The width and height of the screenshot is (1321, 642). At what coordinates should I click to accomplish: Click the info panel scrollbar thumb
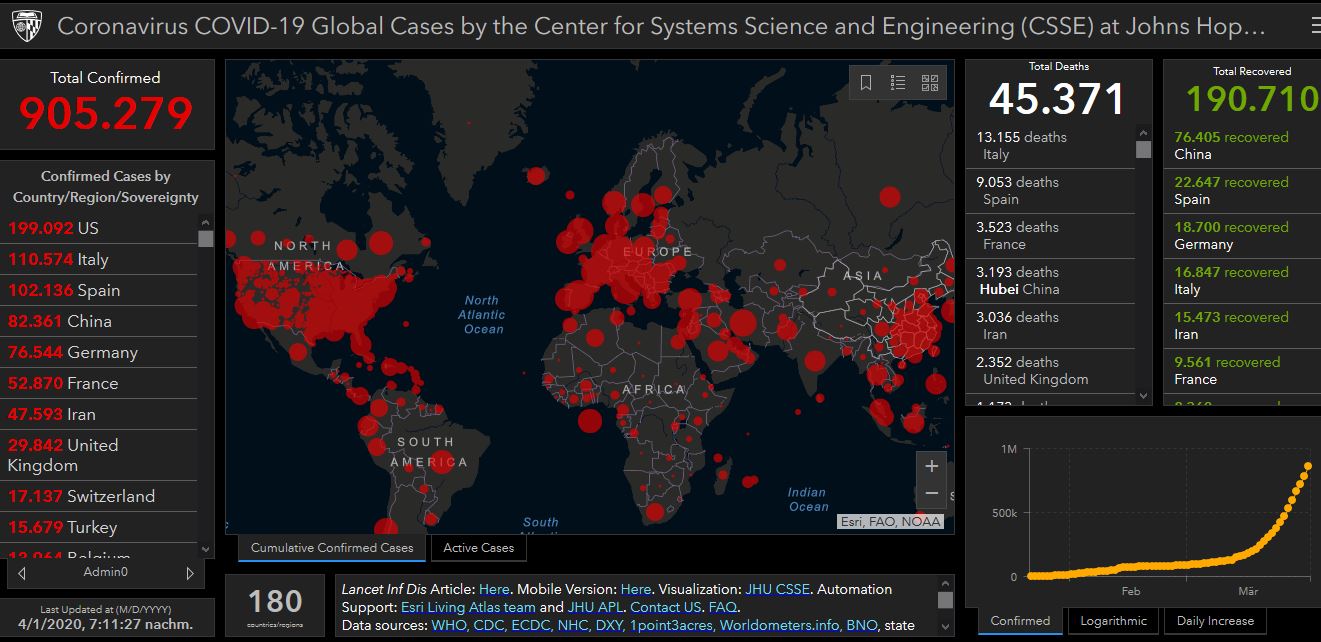(x=945, y=599)
